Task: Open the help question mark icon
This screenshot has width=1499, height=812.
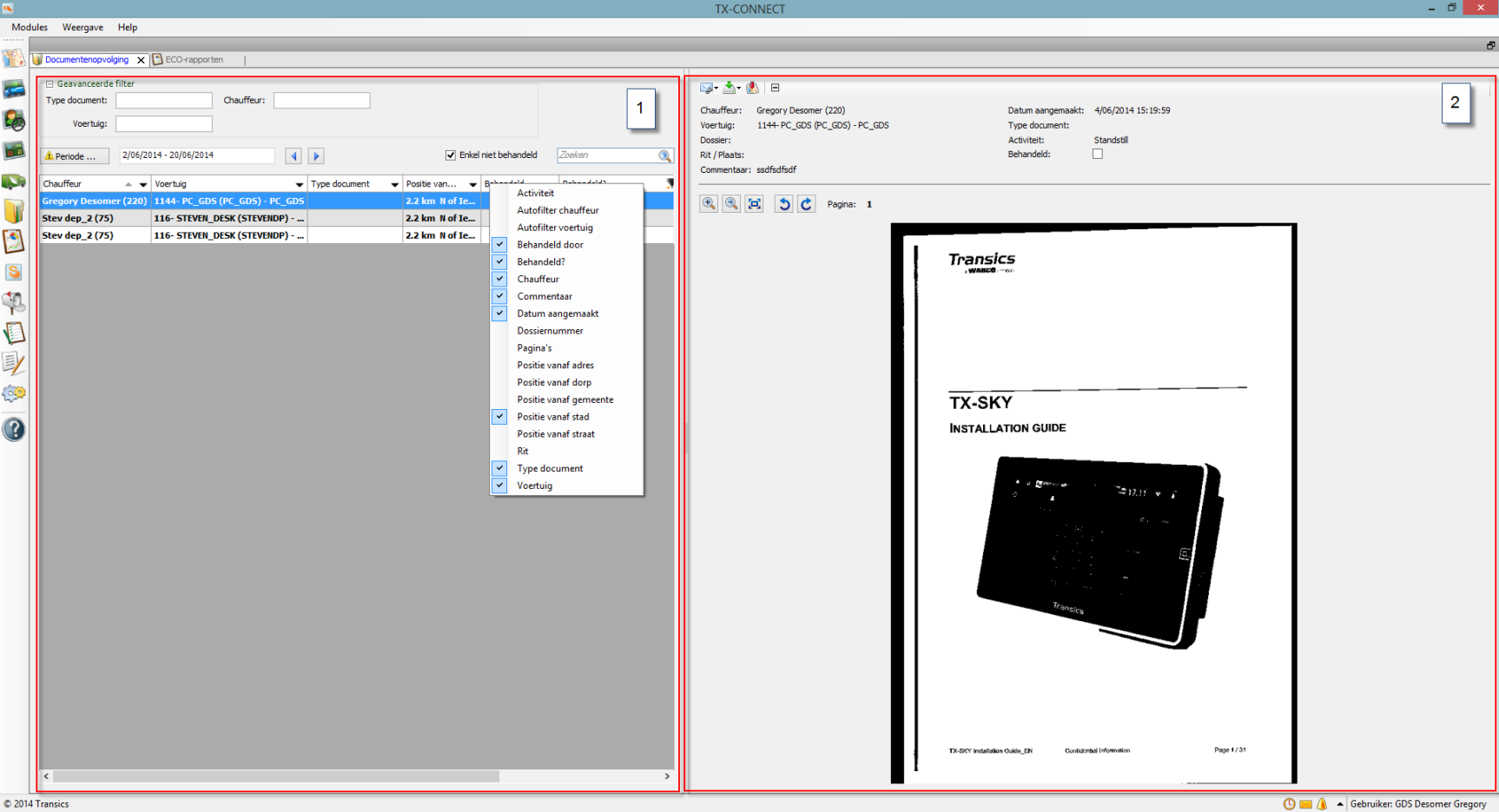Action: [x=13, y=429]
